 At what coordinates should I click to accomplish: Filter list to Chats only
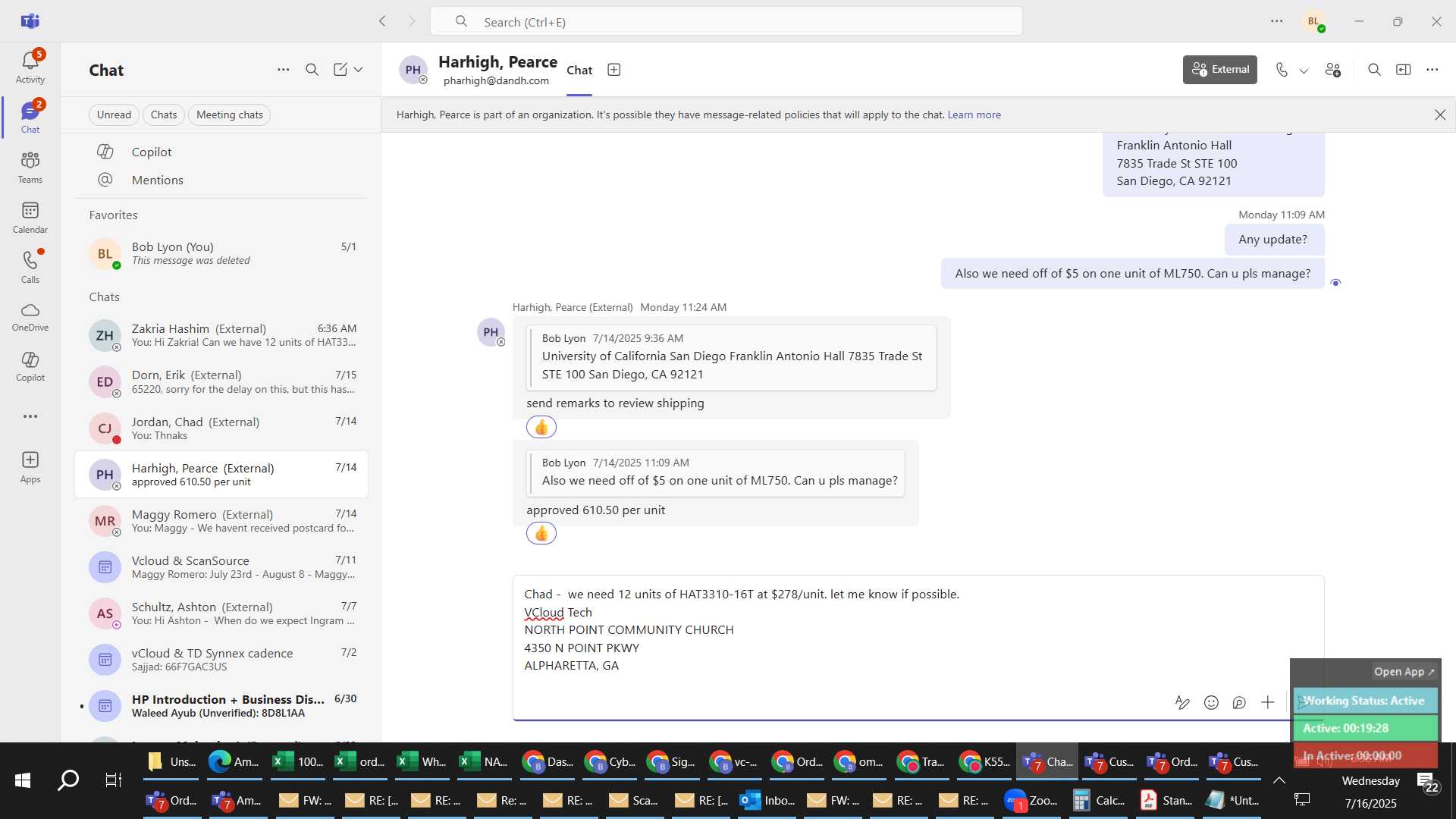164,115
